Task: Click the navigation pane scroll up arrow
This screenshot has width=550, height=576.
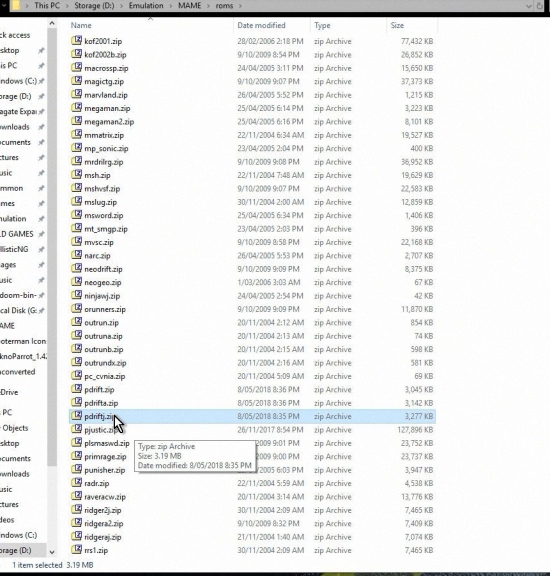Action: click(52, 24)
